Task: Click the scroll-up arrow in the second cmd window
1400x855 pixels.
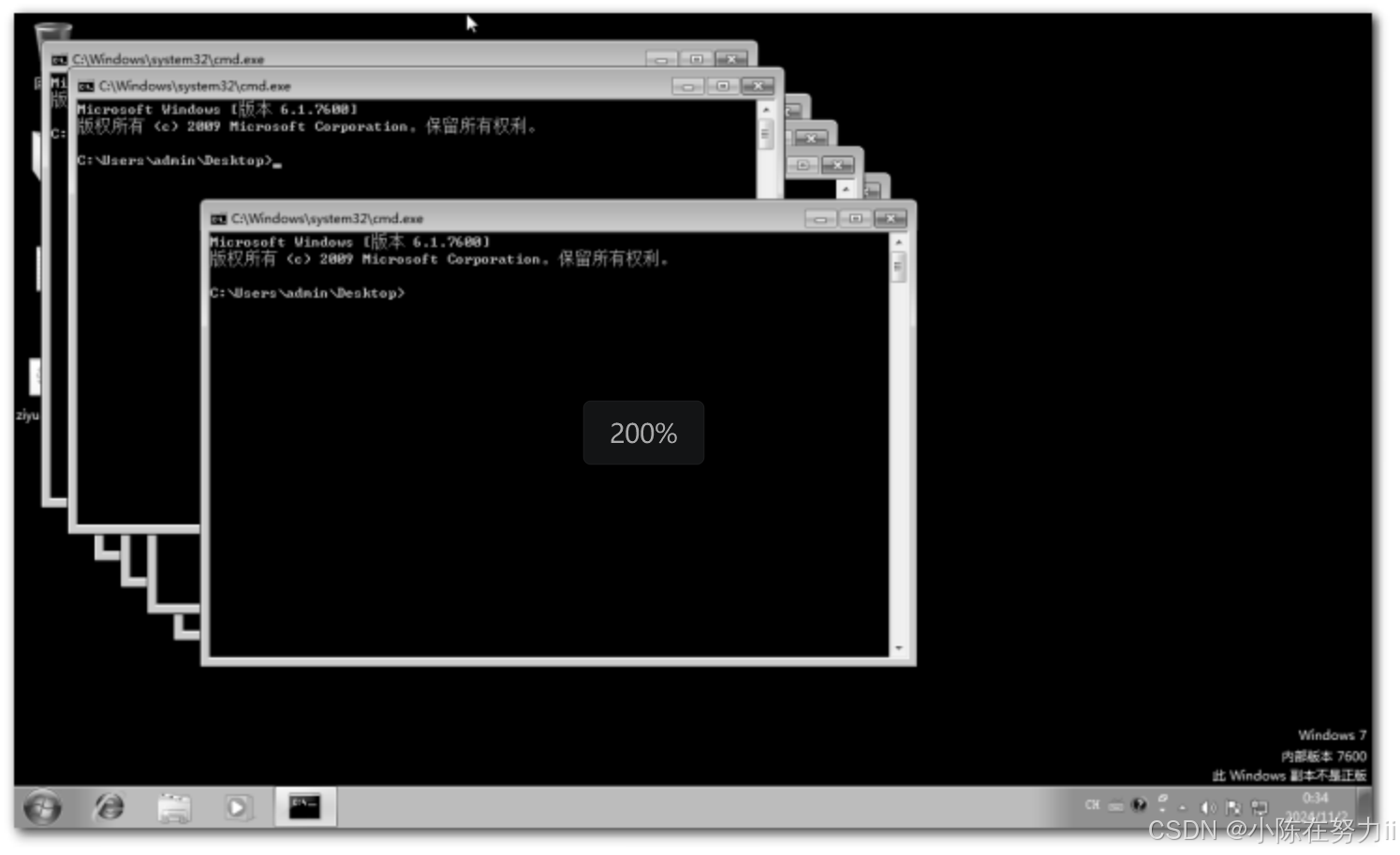Action: [x=766, y=111]
